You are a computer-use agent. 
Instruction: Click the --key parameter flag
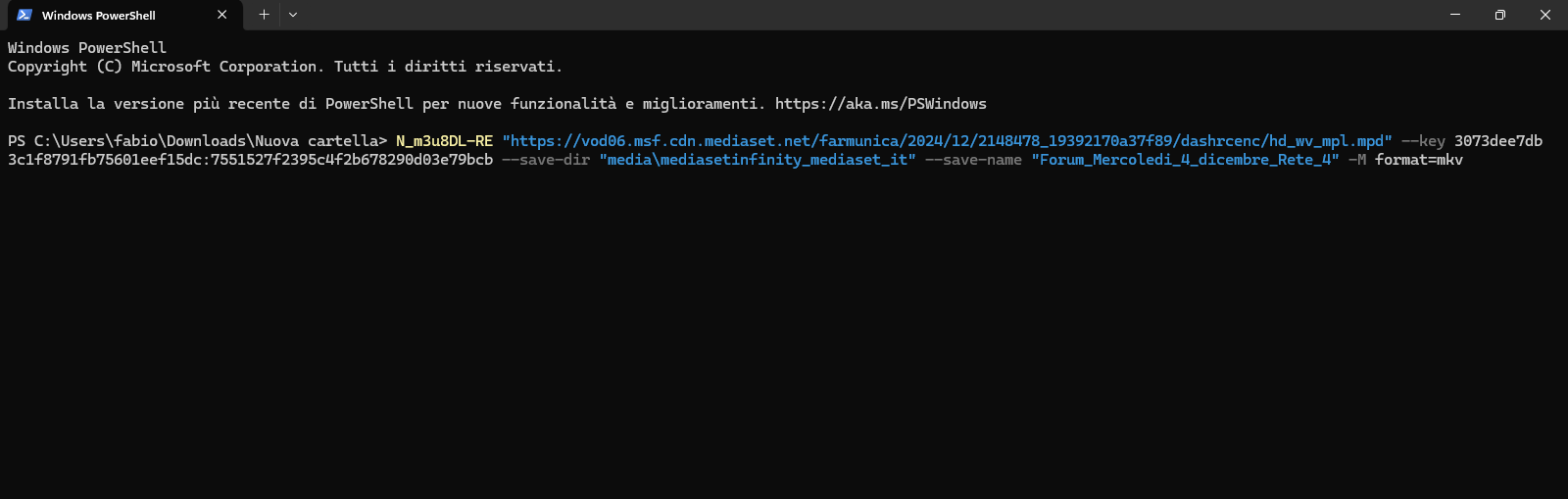coord(1423,141)
